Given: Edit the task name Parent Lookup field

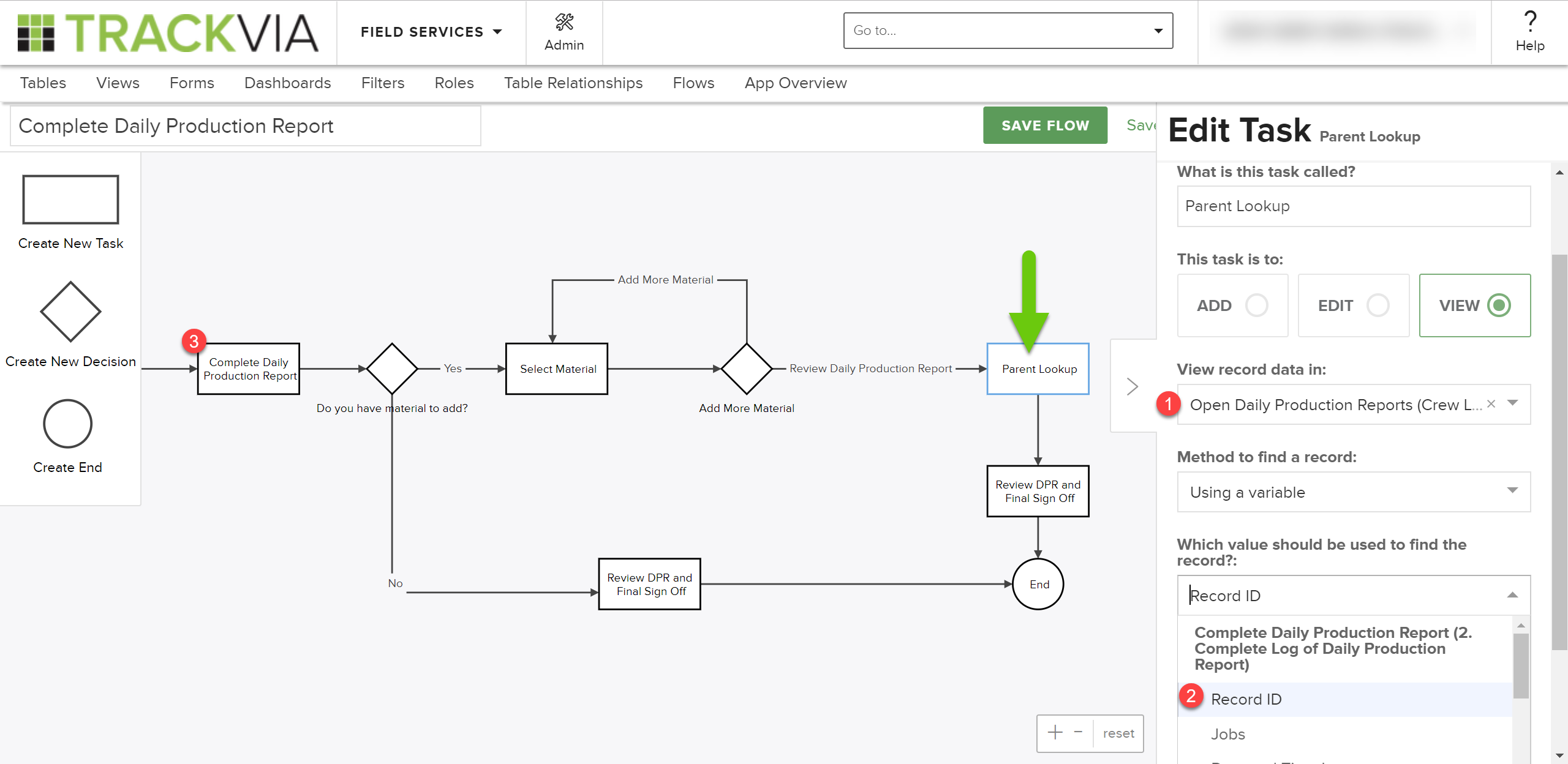Looking at the screenshot, I should (x=1354, y=206).
